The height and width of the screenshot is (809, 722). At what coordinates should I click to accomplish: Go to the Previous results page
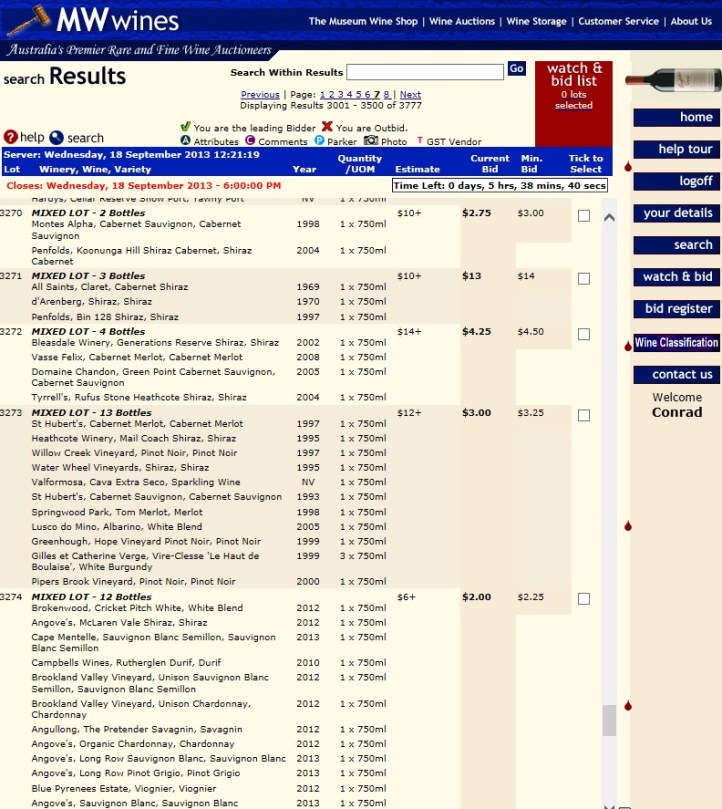(x=260, y=94)
